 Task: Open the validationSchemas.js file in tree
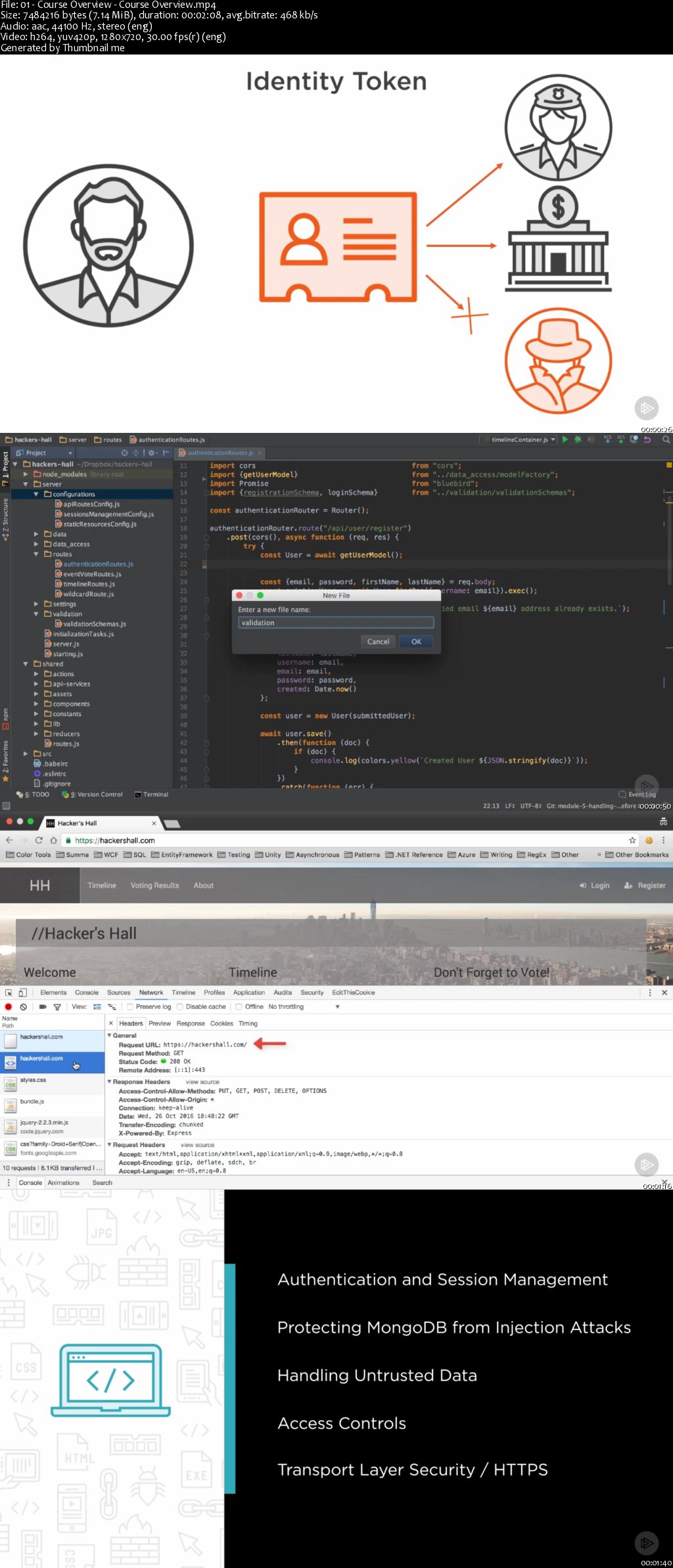point(90,624)
